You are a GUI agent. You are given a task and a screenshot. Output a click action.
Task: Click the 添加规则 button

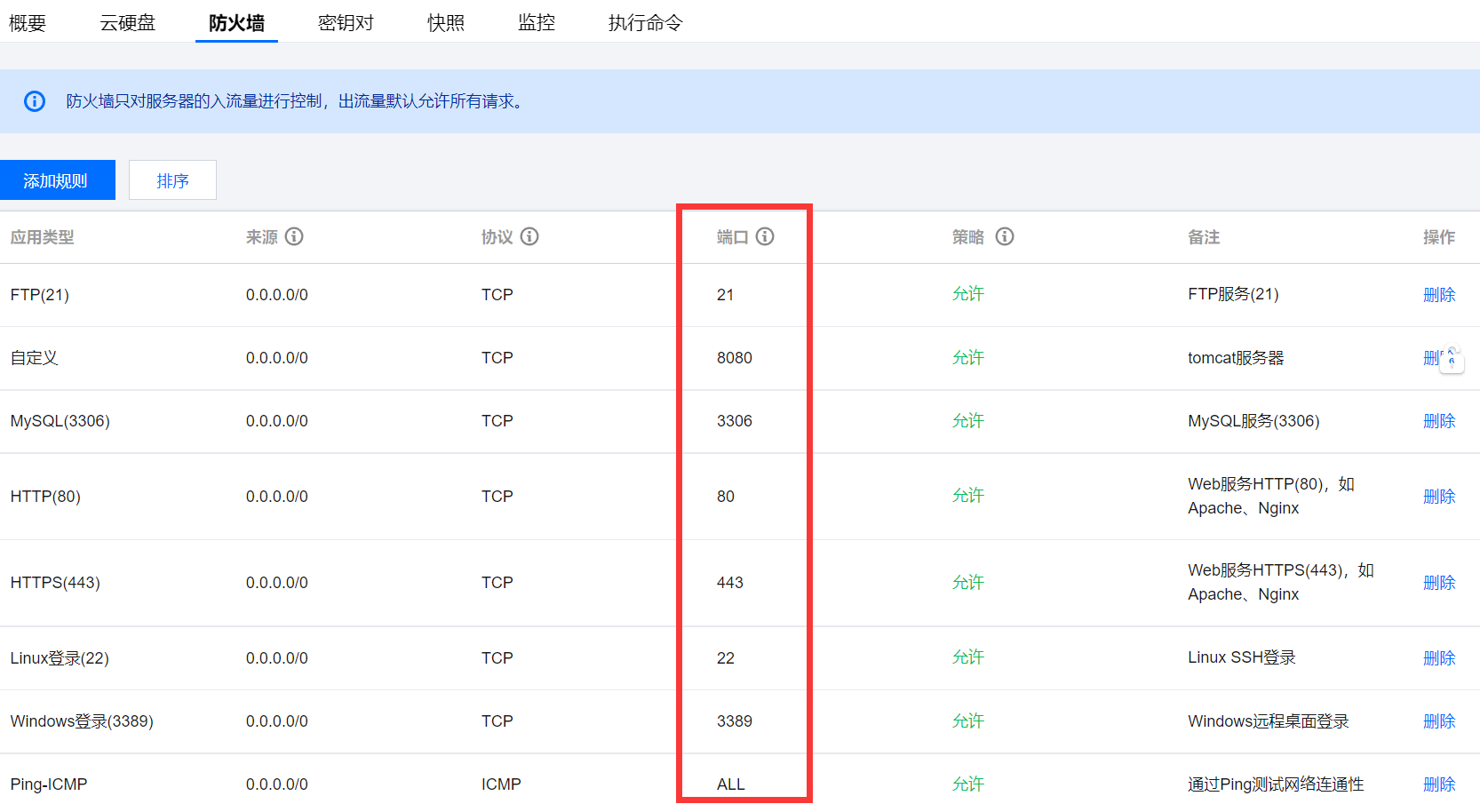pos(58,180)
